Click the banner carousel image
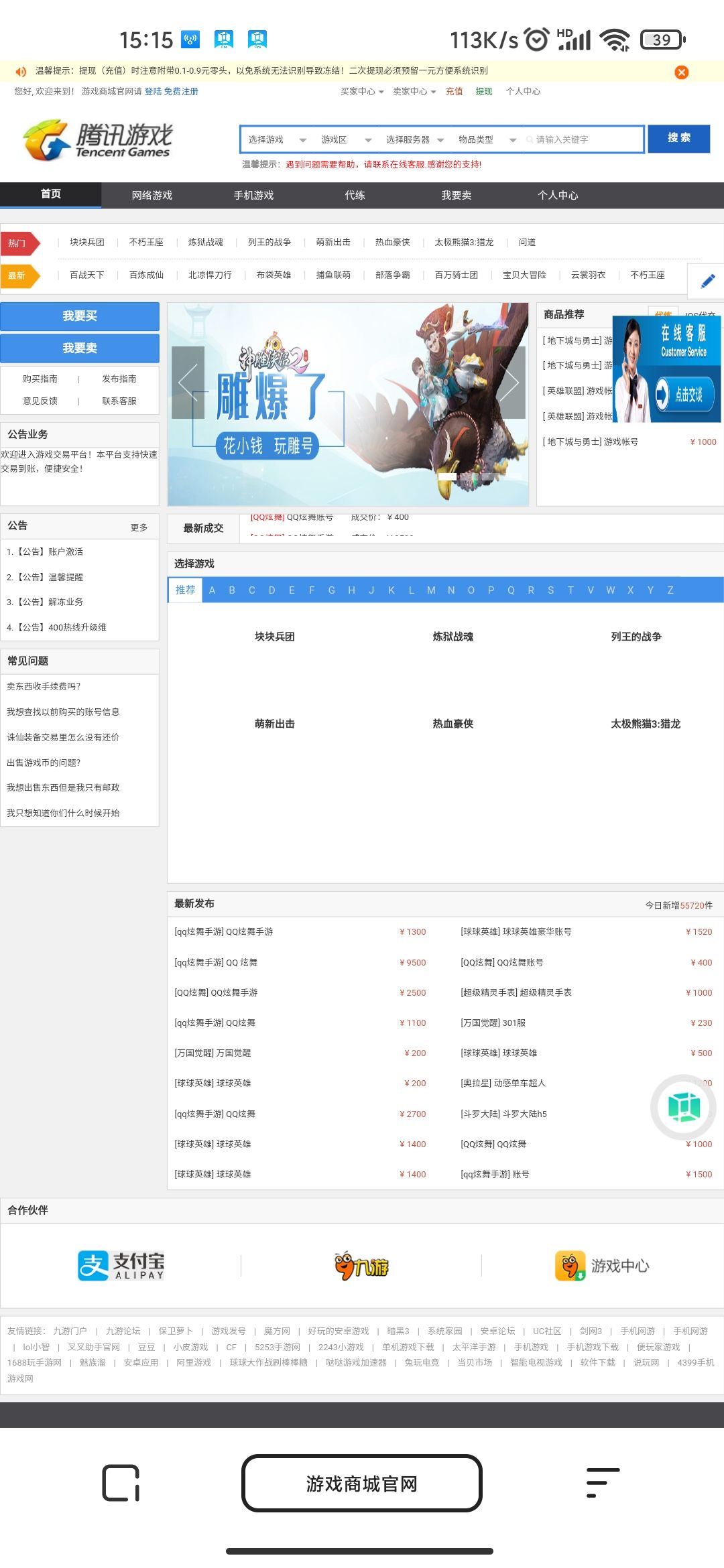724x1568 pixels. click(348, 404)
